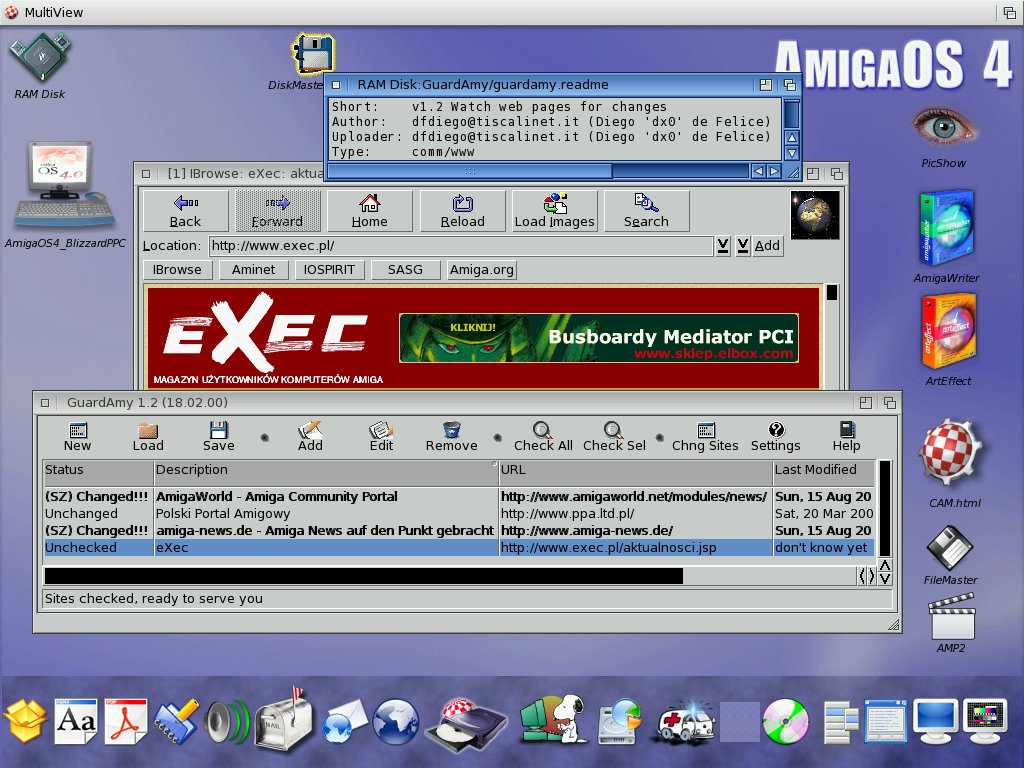Remove selected site in GuardAmy
This screenshot has height=768, width=1024.
click(451, 437)
